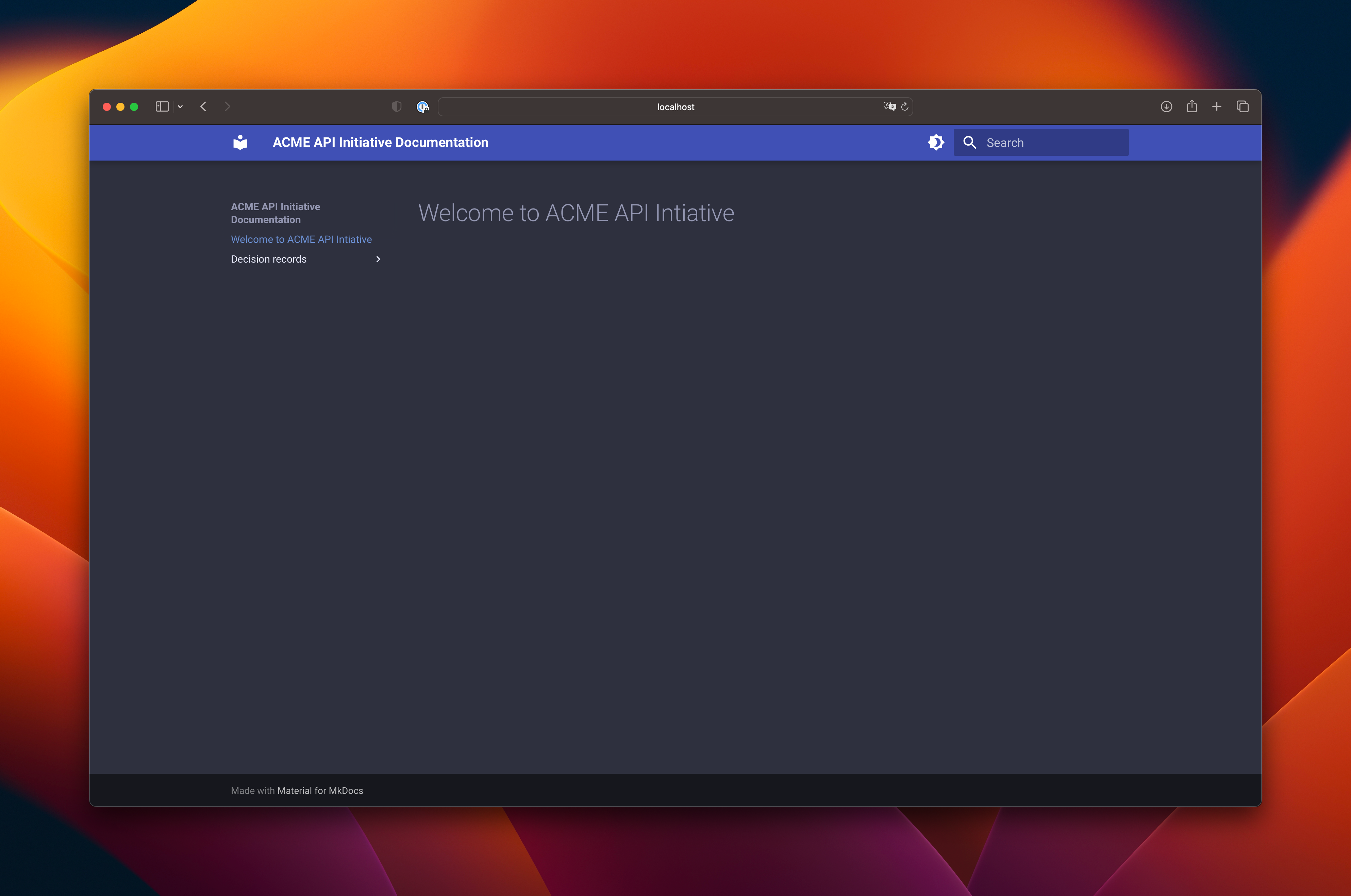This screenshot has width=1351, height=896.
Task: Open Material for MkDocs footer link
Action: pyautogui.click(x=320, y=790)
